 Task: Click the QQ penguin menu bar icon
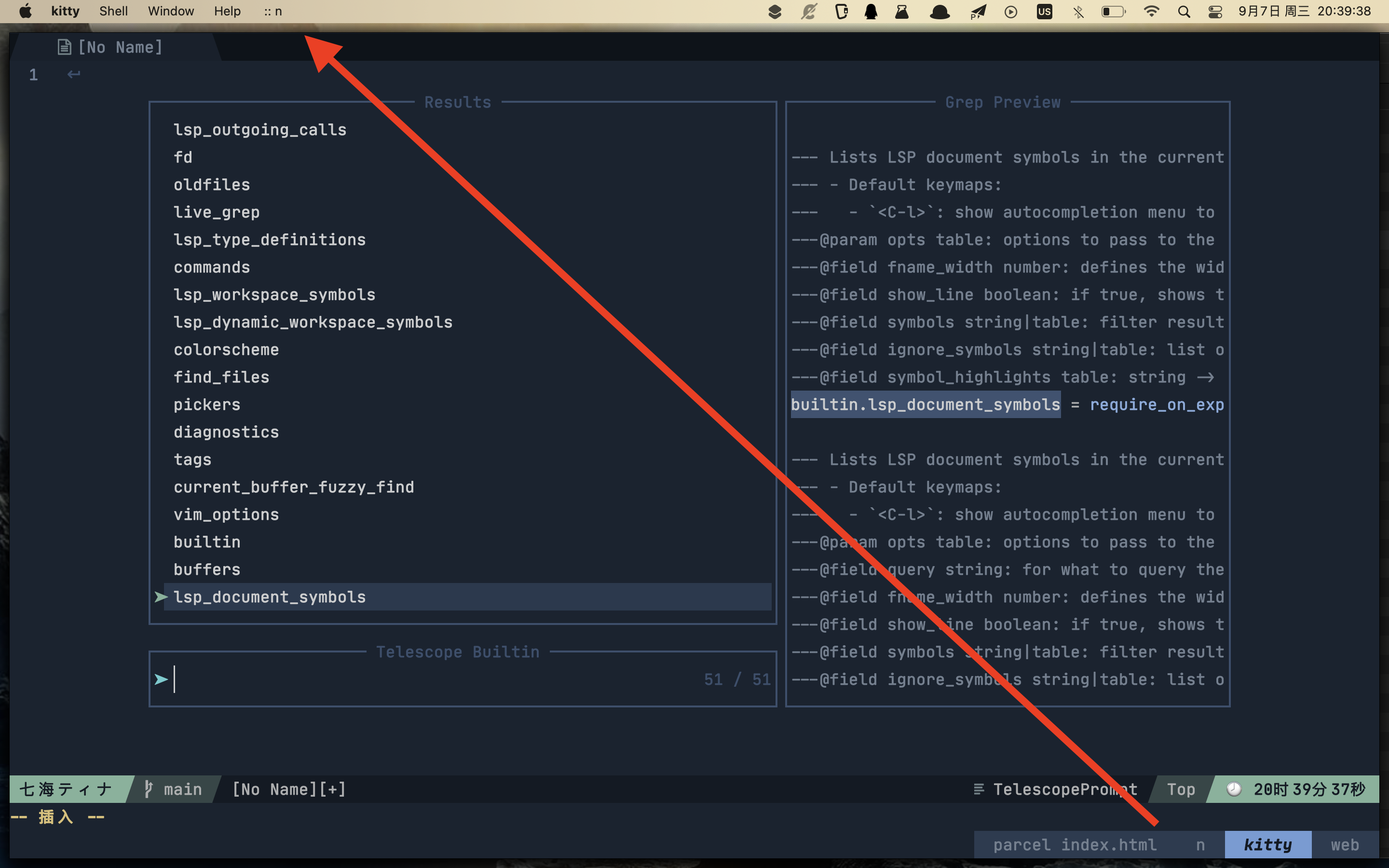tap(871, 12)
